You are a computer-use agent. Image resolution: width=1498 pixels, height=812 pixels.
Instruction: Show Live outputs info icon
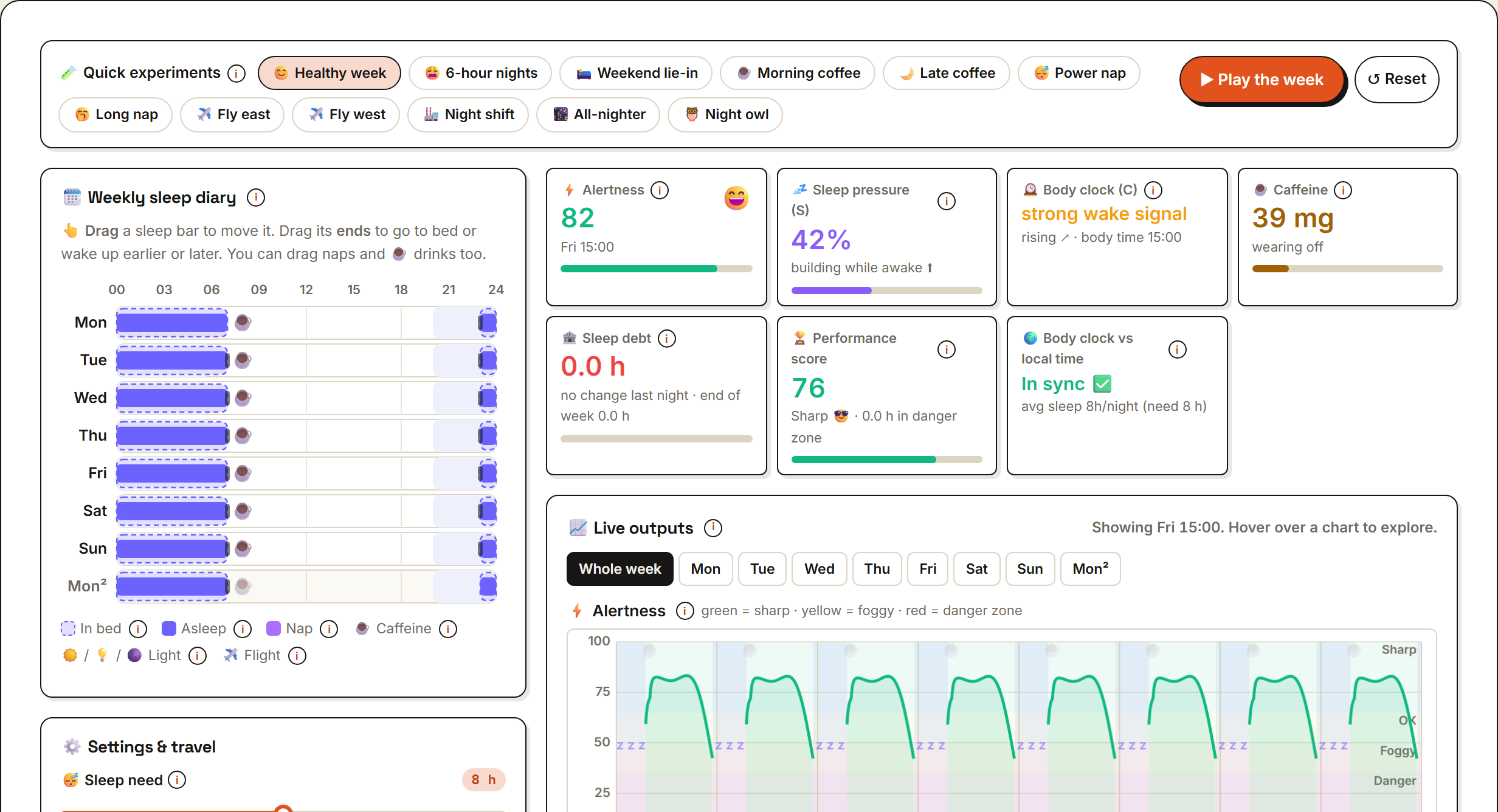713,528
